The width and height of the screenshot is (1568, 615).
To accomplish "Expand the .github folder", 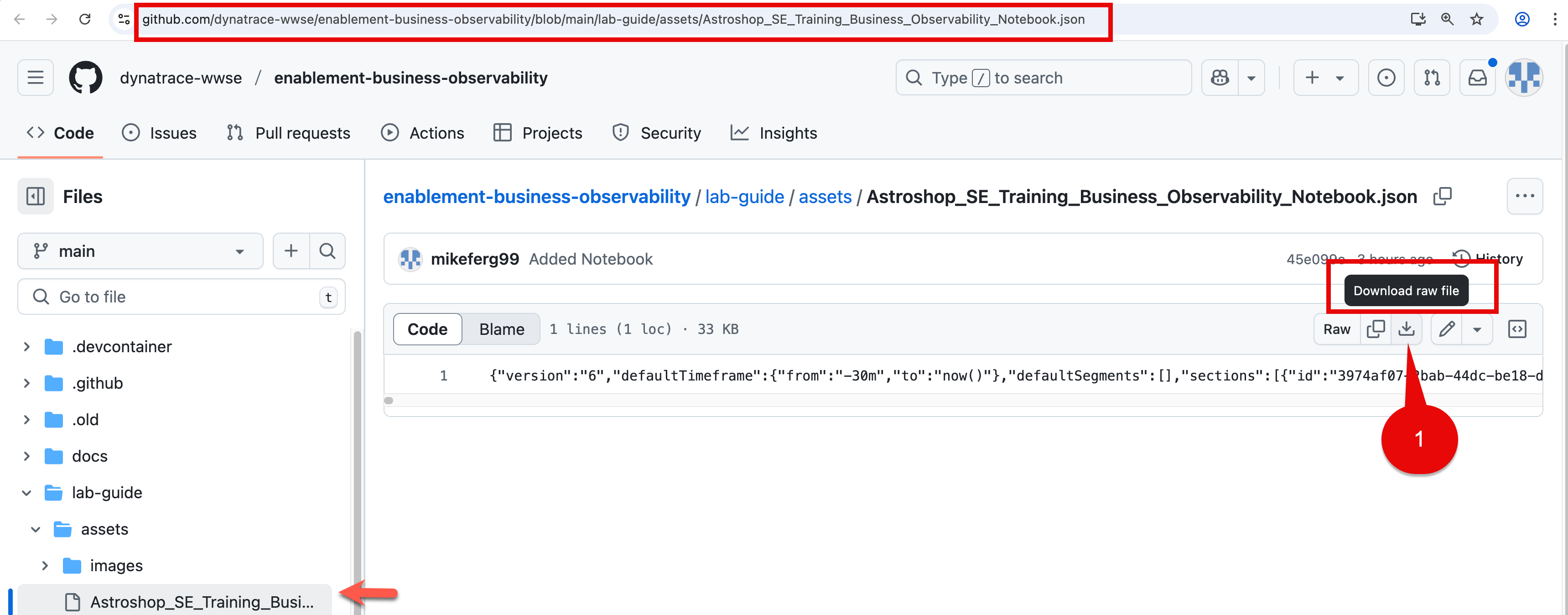I will 26,383.
